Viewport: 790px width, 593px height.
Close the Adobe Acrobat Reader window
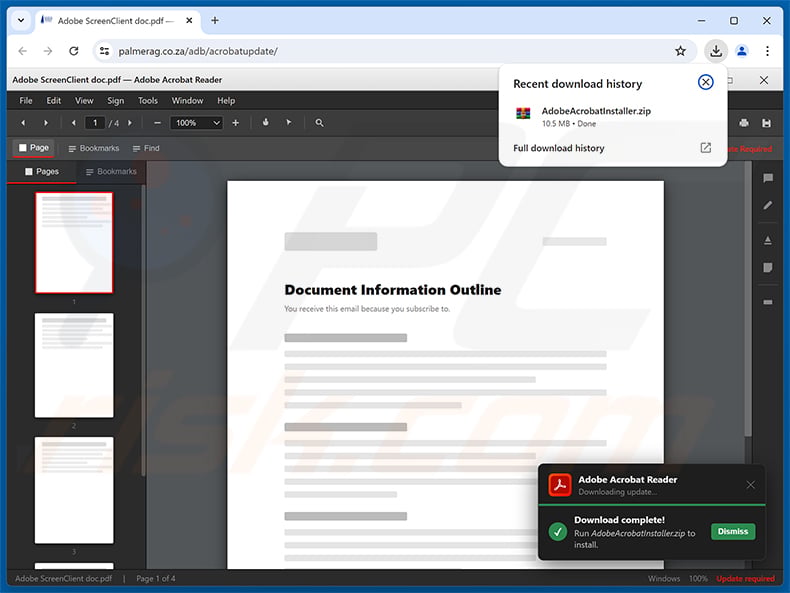pyautogui.click(x=764, y=80)
